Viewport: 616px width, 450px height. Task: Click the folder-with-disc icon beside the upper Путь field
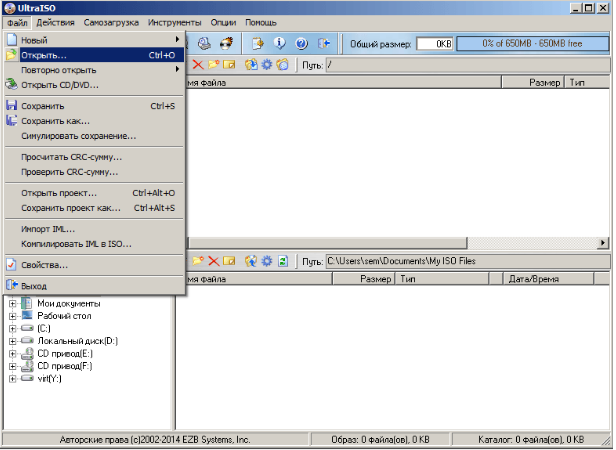click(x=282, y=65)
